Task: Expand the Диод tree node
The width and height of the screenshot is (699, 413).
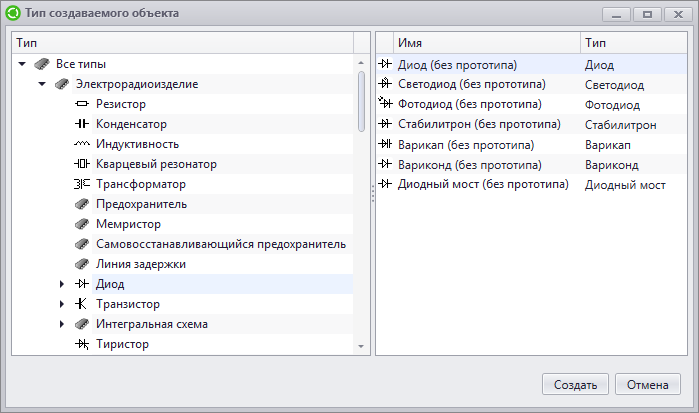Action: [x=62, y=284]
